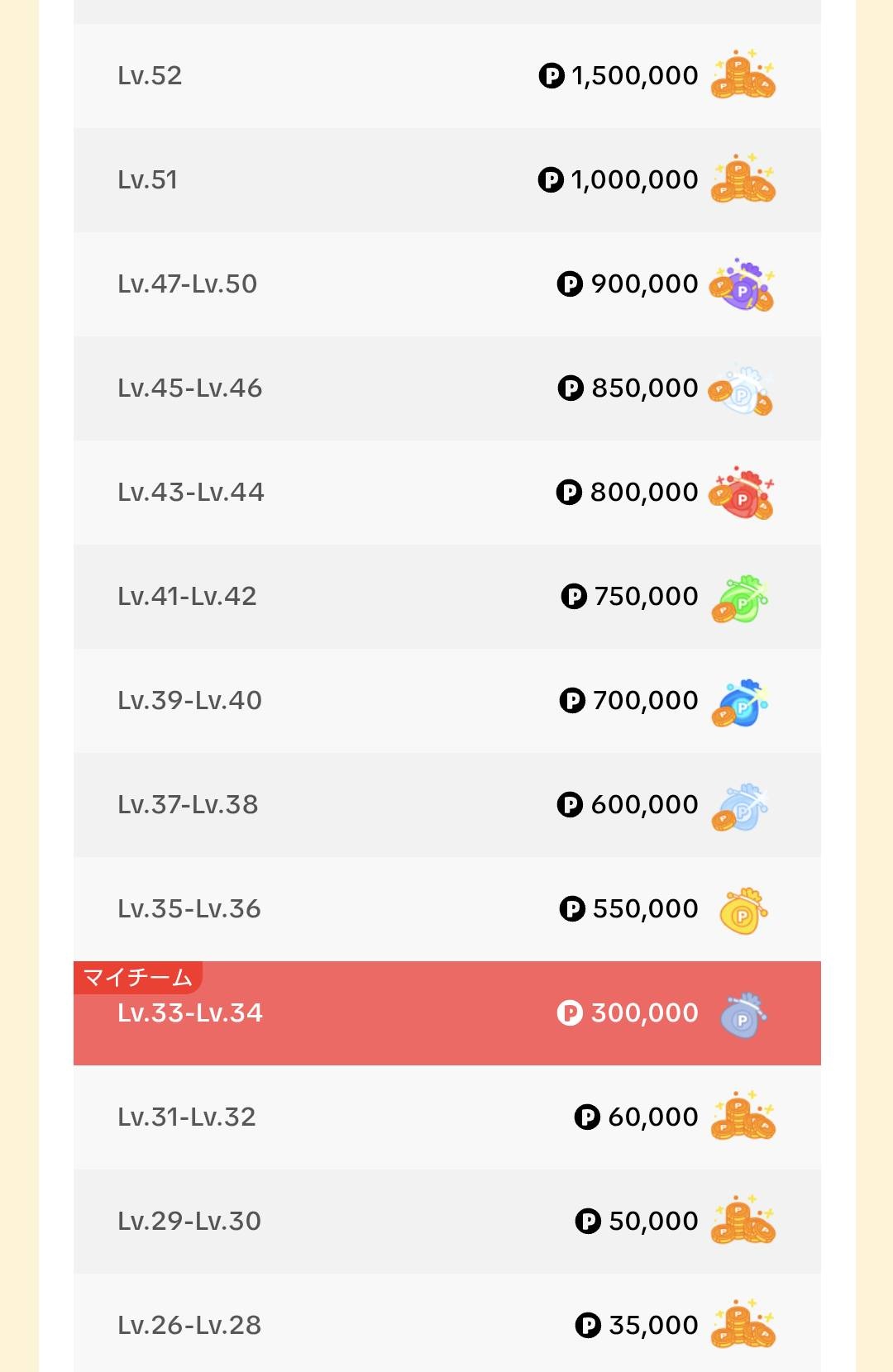Click the yellow pouch icon for Lv.35-Lv.36
The height and width of the screenshot is (1372, 893).
743,911
